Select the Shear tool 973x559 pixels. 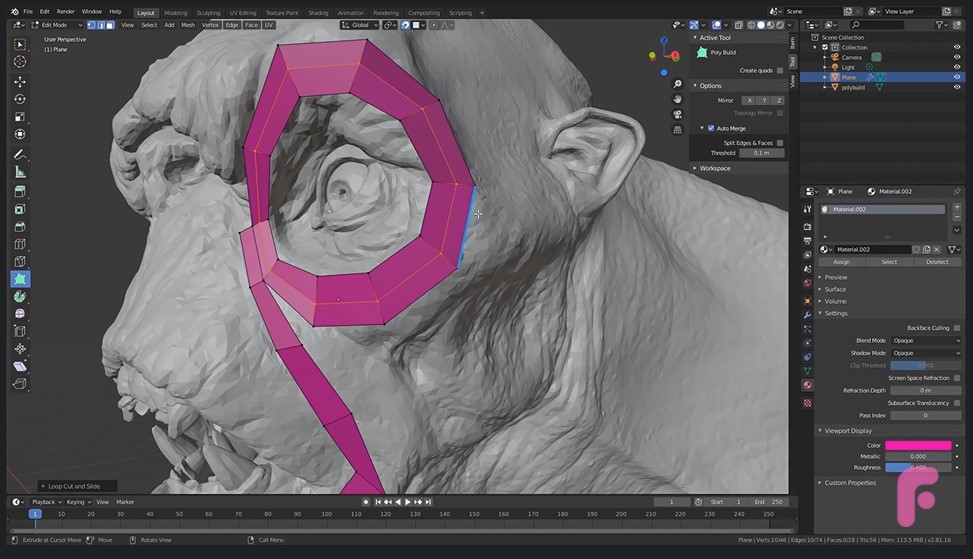[x=20, y=366]
